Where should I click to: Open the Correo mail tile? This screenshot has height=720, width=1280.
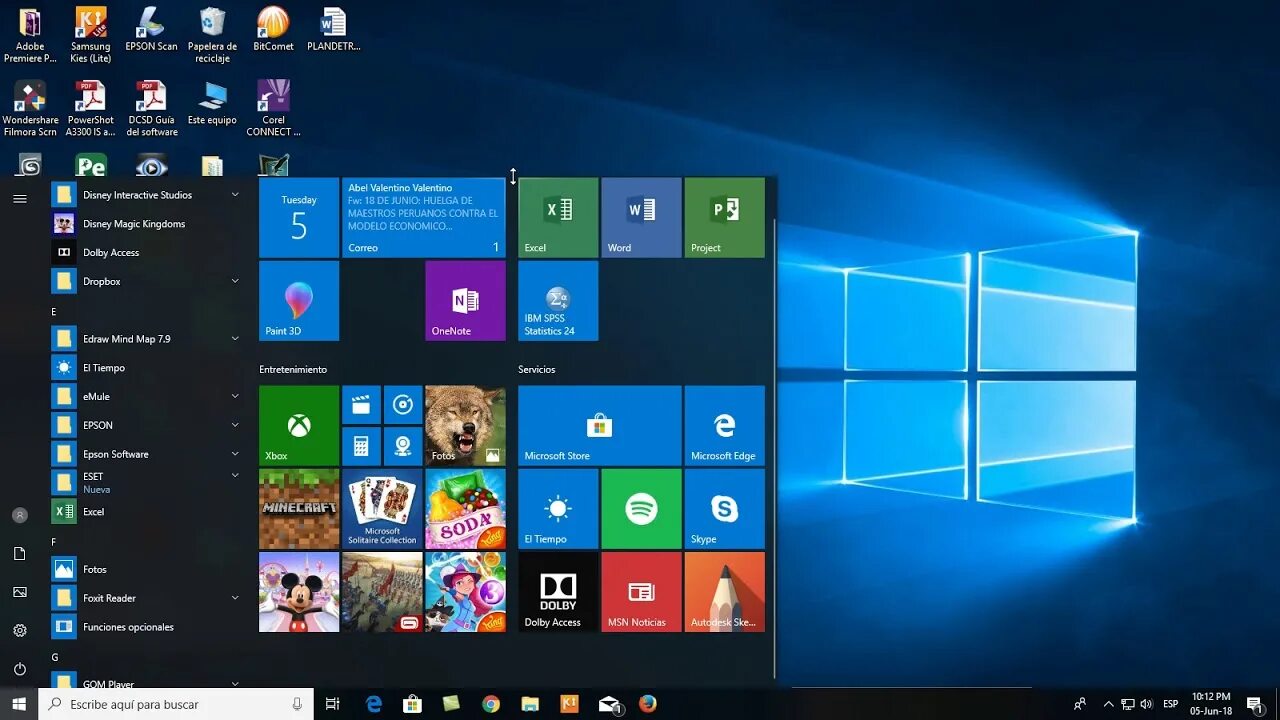click(424, 218)
